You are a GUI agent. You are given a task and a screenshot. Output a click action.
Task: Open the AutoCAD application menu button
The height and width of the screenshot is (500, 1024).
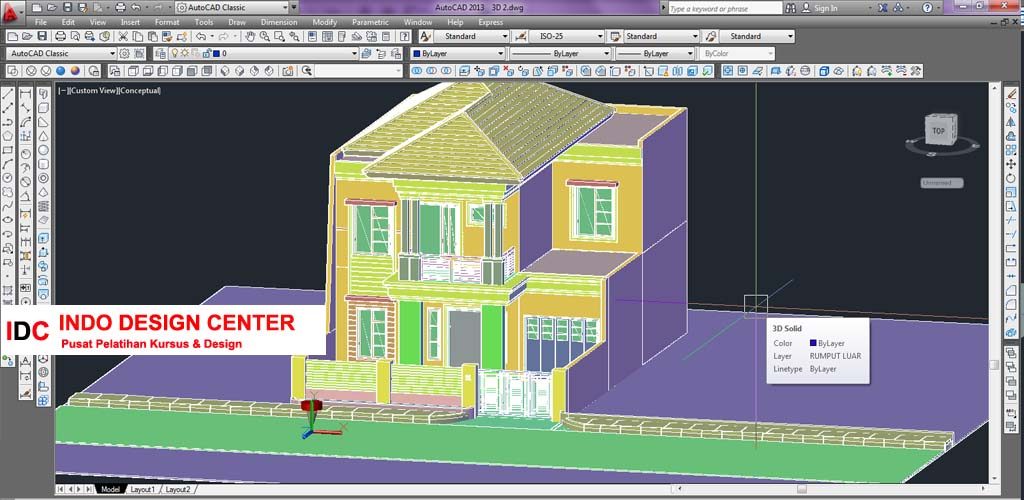(12, 12)
